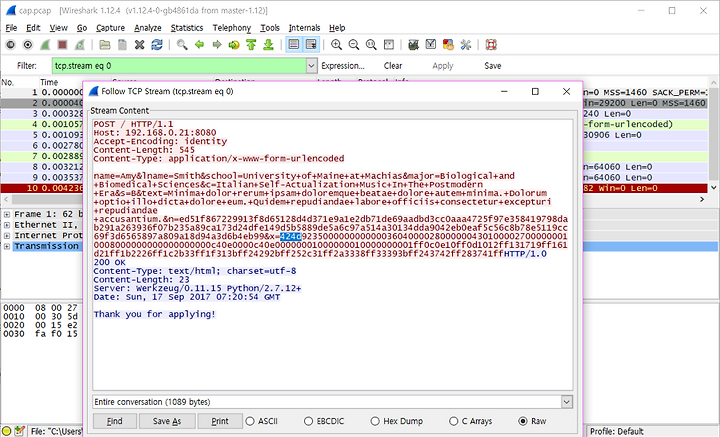This screenshot has height=437, width=720.
Task: Click packet list horizontal scroll right arrow
Action: pos(702,199)
